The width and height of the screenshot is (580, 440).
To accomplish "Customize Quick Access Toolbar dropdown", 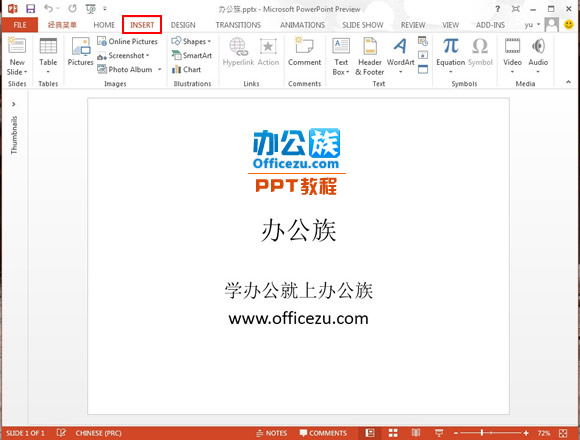I will (x=105, y=9).
